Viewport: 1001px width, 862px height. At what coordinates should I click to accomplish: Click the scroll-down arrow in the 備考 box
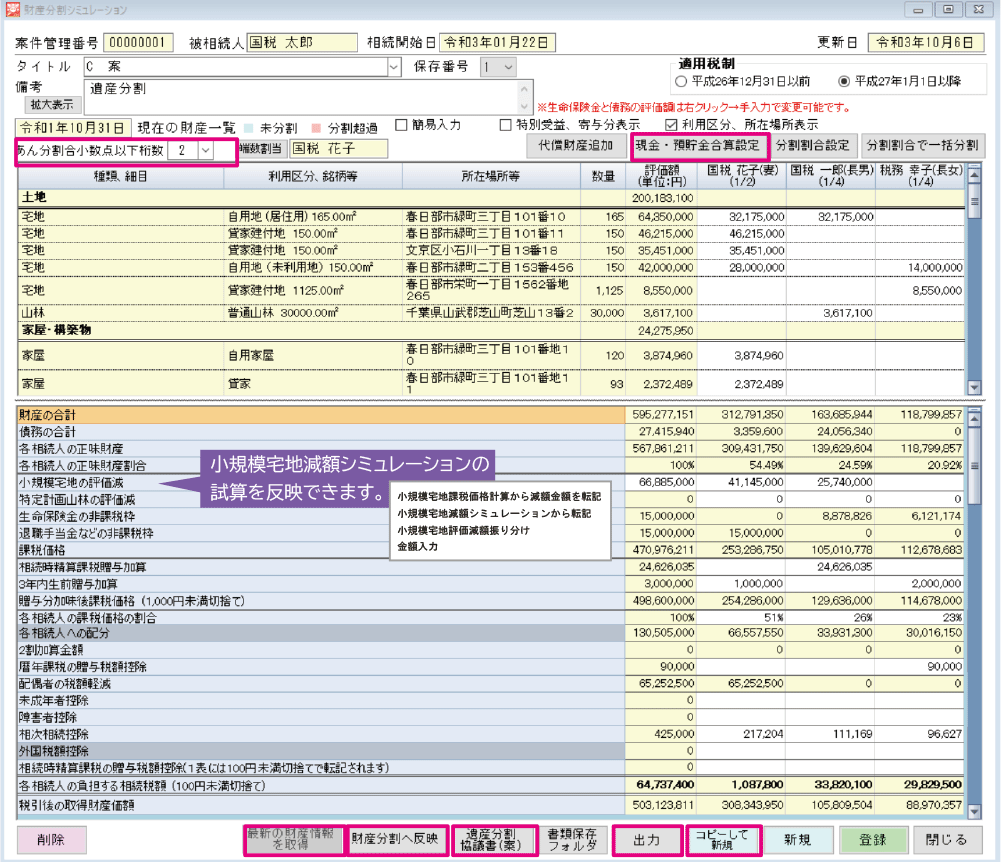(525, 106)
